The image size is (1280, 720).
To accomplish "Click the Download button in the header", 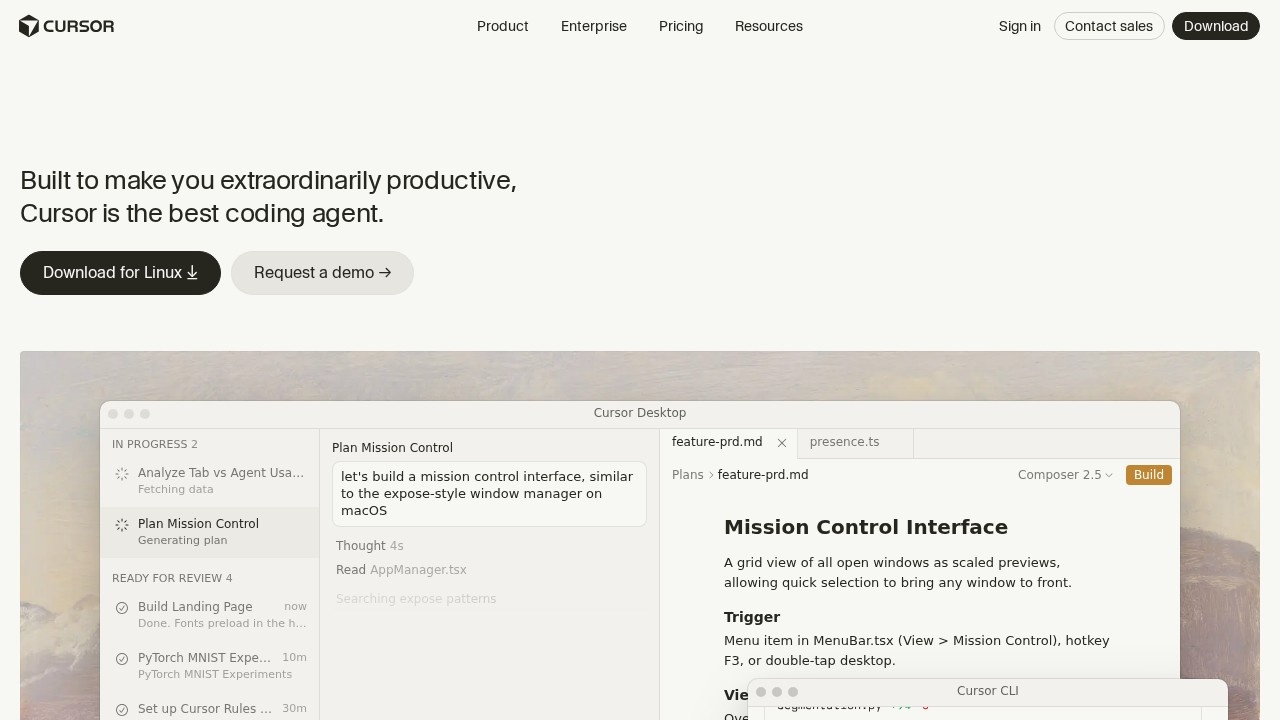I will click(x=1216, y=26).
